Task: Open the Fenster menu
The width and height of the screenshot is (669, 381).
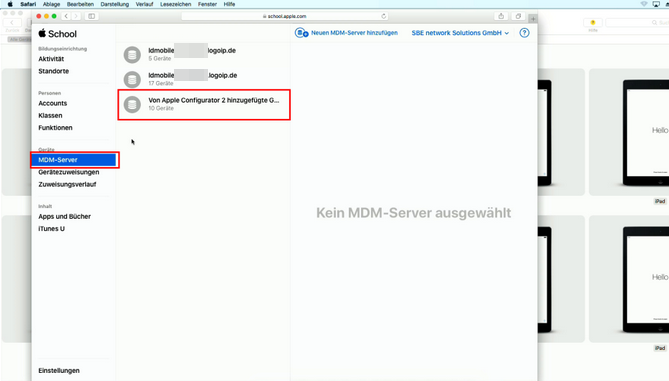Action: click(207, 4)
